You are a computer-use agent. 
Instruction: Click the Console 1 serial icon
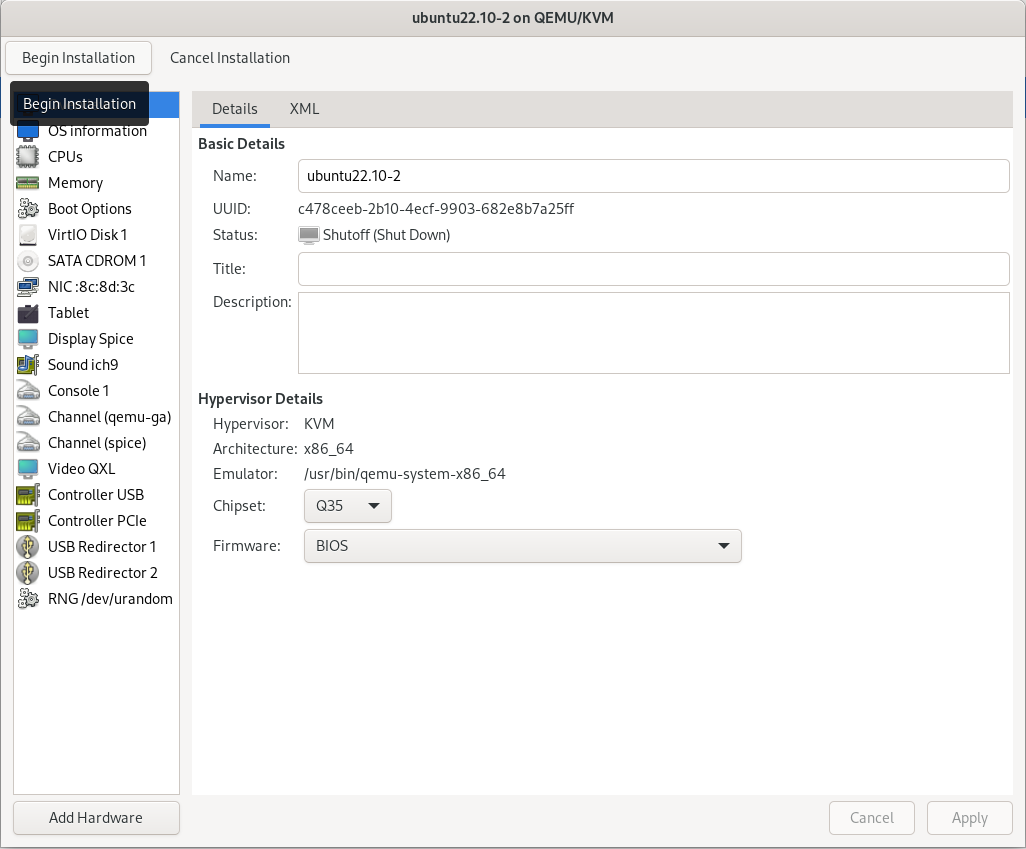[27, 391]
